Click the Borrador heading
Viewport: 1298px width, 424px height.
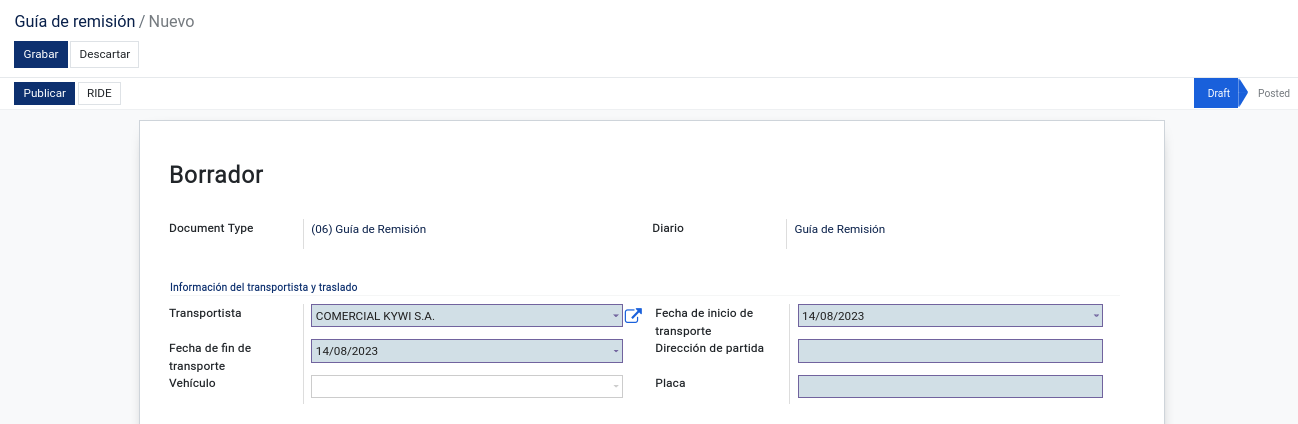click(x=216, y=175)
